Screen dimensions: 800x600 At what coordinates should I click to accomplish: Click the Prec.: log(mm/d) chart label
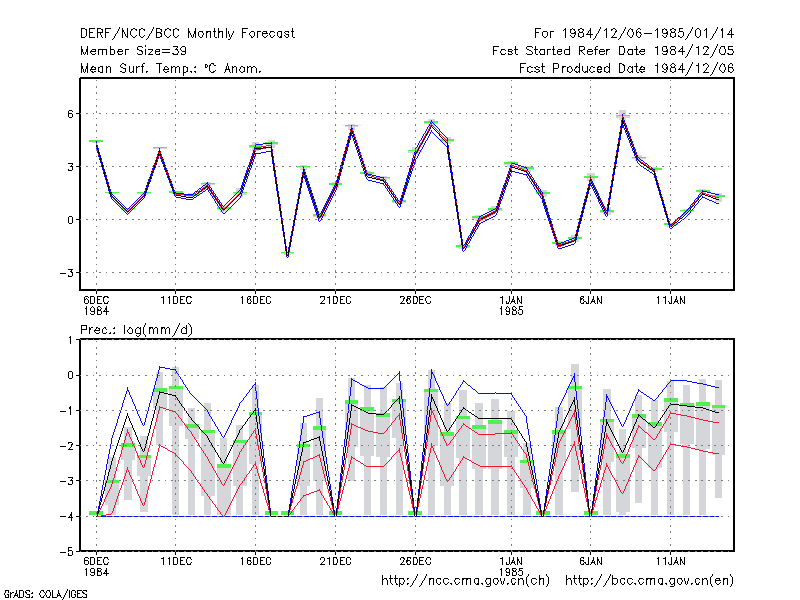click(x=136, y=330)
